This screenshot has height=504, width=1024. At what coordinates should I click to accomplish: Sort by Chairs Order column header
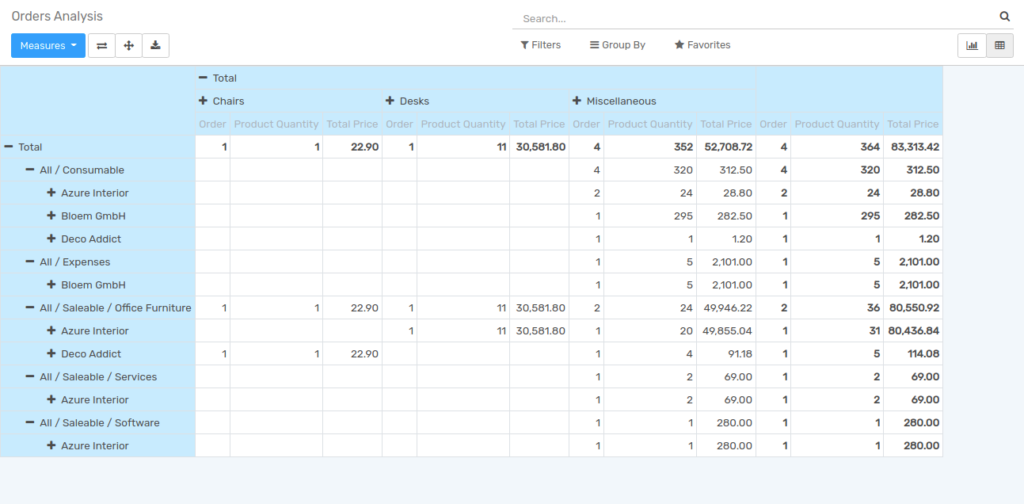(212, 124)
